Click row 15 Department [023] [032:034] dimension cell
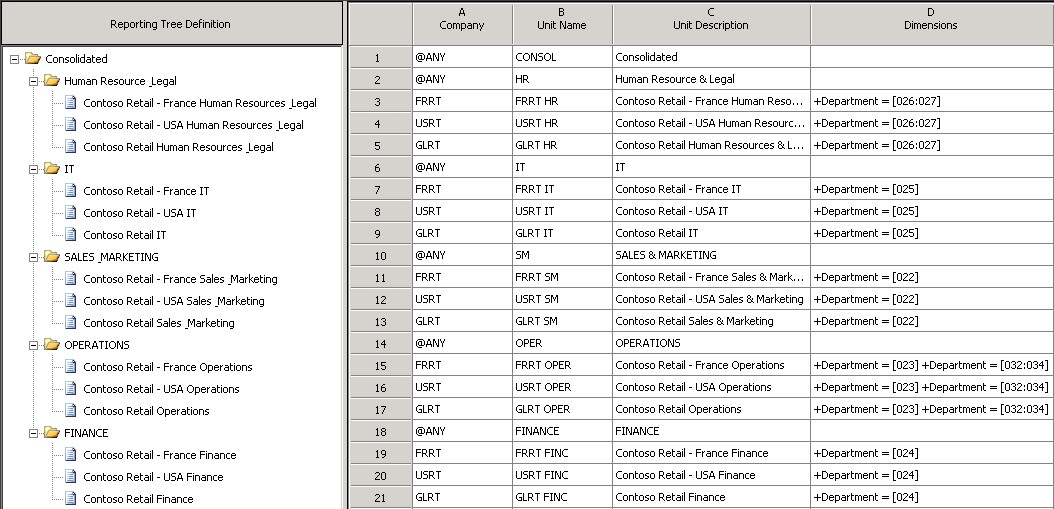 coord(932,365)
